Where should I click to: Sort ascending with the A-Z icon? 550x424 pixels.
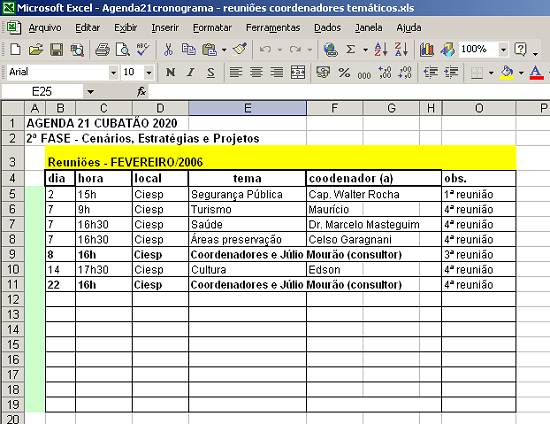click(381, 49)
